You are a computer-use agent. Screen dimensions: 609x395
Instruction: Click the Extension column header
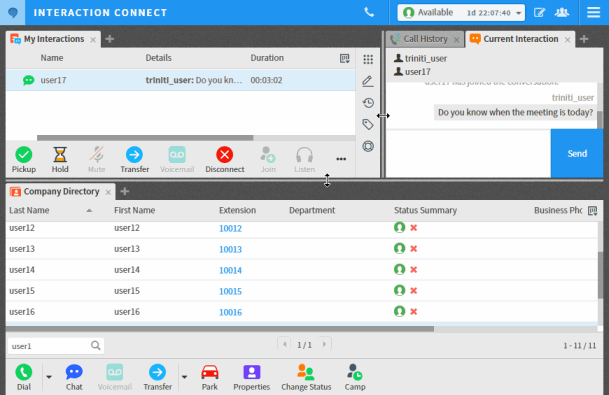(x=237, y=211)
